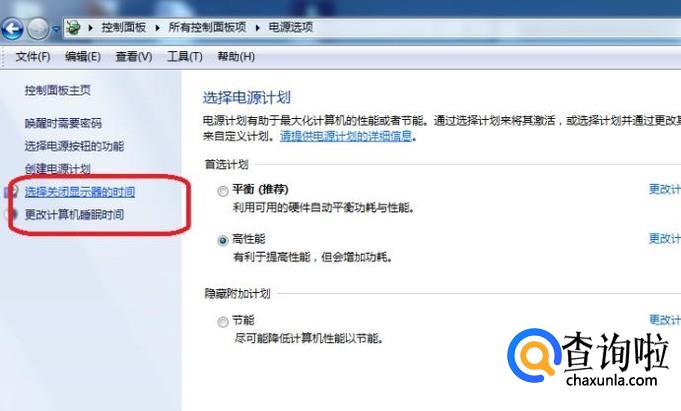Open 选择关闭显示器的时间 link
The width and height of the screenshot is (681, 411).
79,192
